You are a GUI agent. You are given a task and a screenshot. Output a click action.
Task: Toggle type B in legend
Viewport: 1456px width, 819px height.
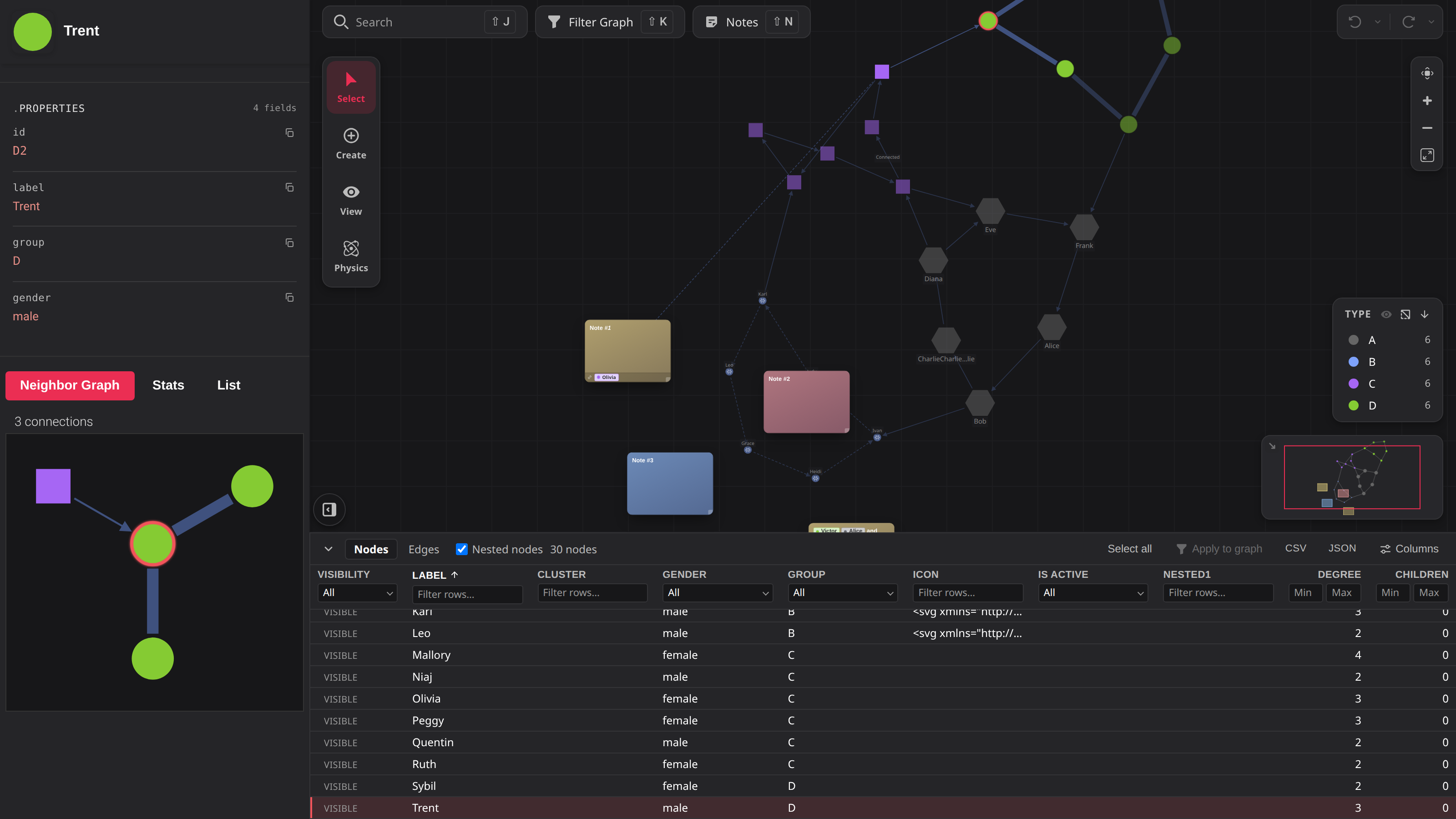tap(1388, 362)
